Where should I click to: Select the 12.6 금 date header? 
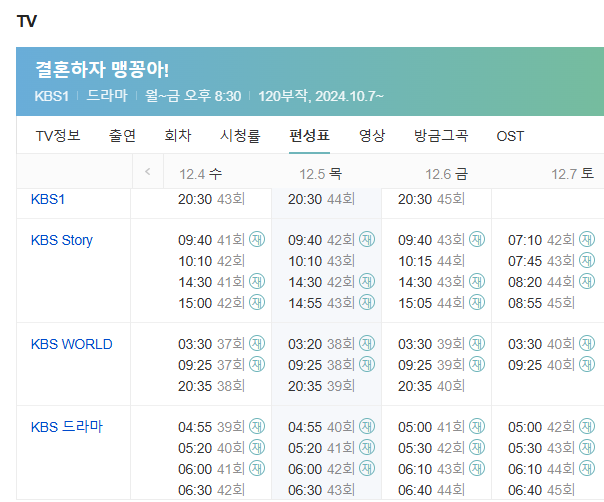click(446, 174)
